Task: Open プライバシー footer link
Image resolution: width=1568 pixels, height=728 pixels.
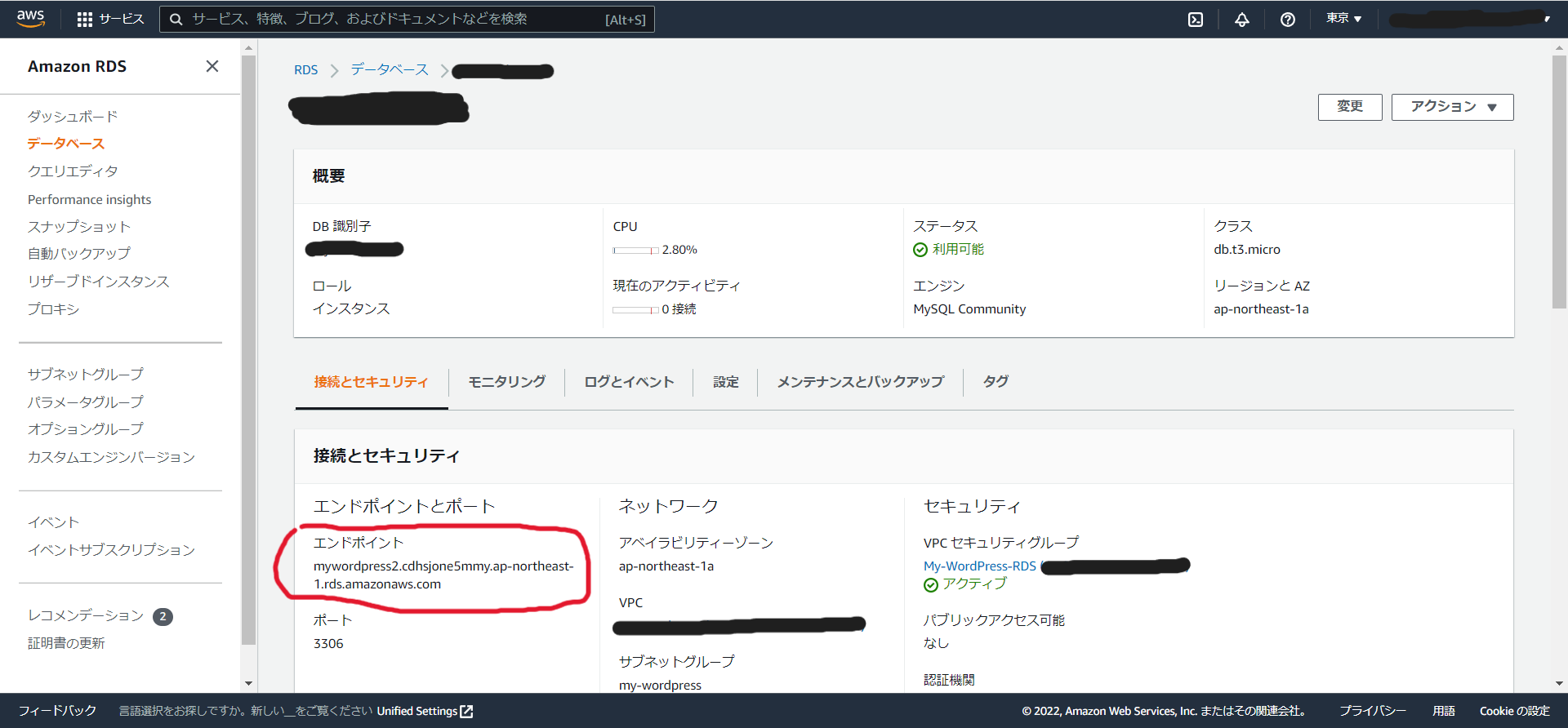Action: 1373,711
